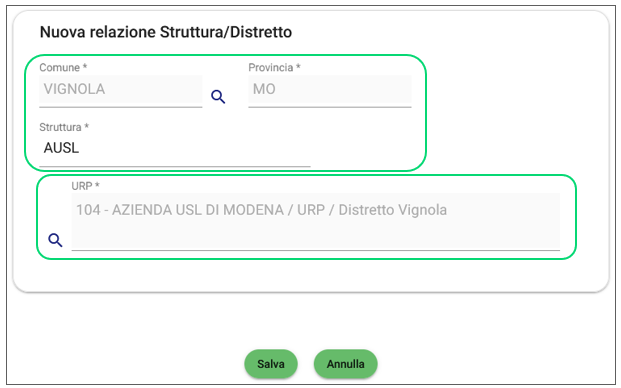Click the Nuova relazione Struttura/Distretto title
621x388 pixels.
click(166, 32)
